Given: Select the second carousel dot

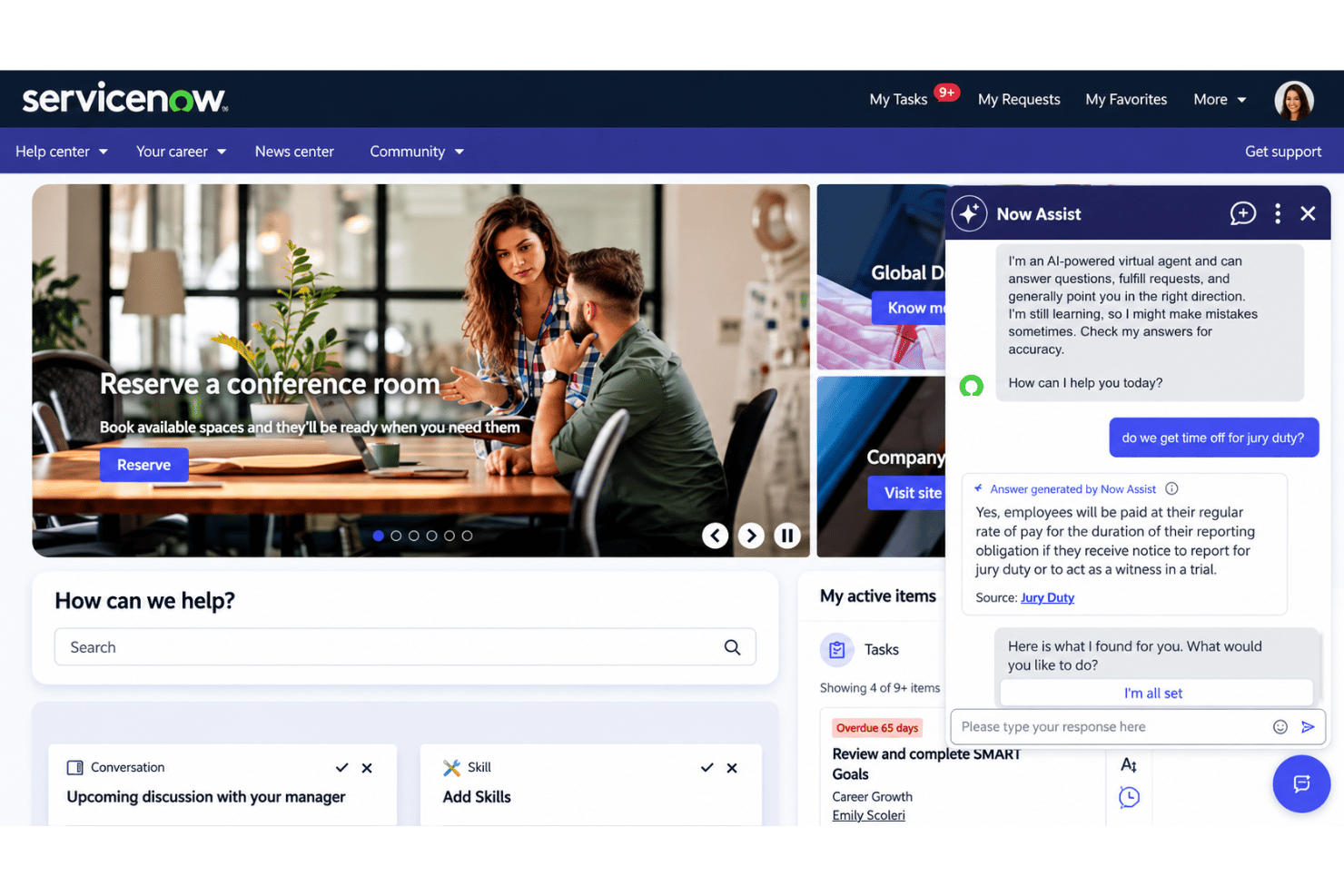Looking at the screenshot, I should (x=396, y=536).
